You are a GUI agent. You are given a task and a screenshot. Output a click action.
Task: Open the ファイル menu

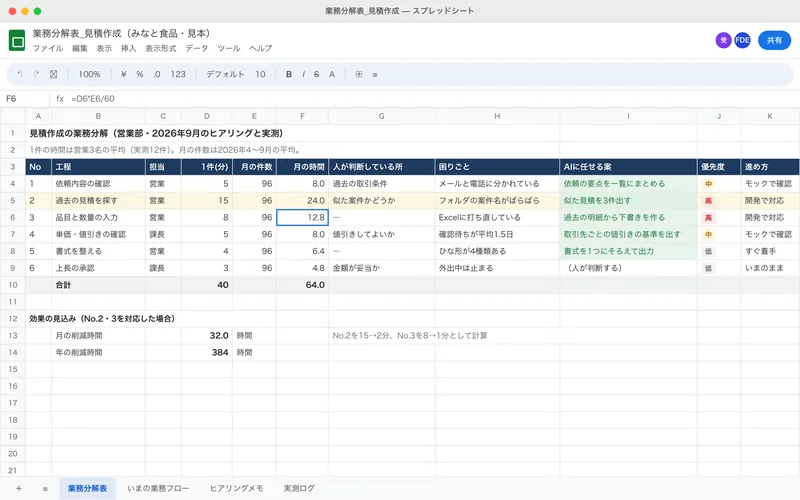(x=48, y=48)
